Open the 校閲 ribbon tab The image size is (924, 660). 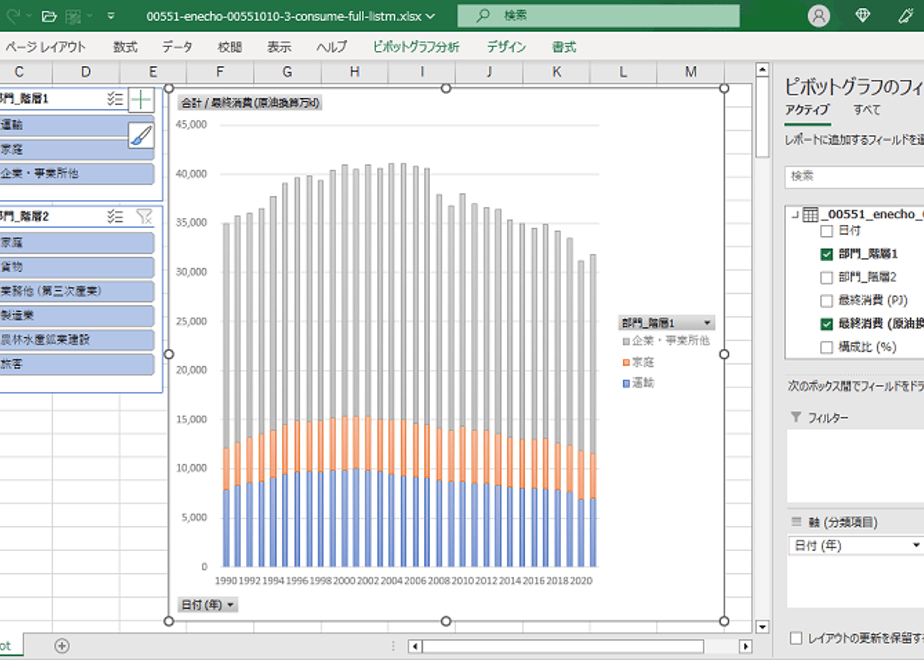229,47
